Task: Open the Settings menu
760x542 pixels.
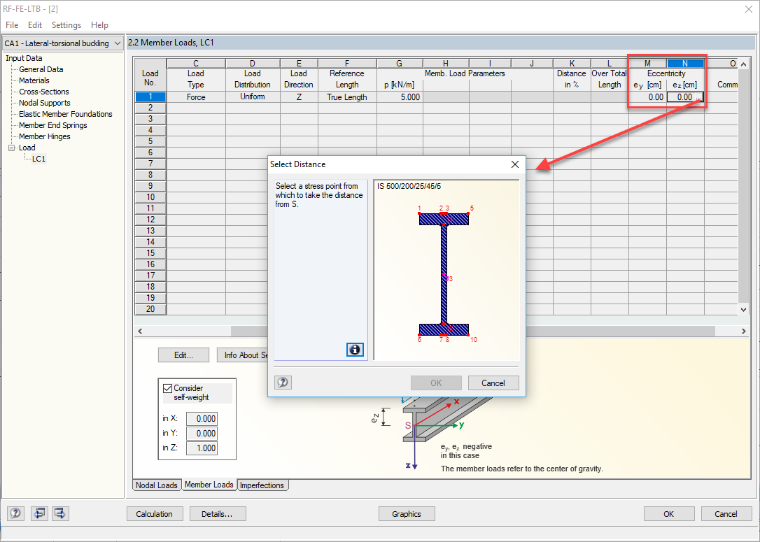Action: point(66,25)
